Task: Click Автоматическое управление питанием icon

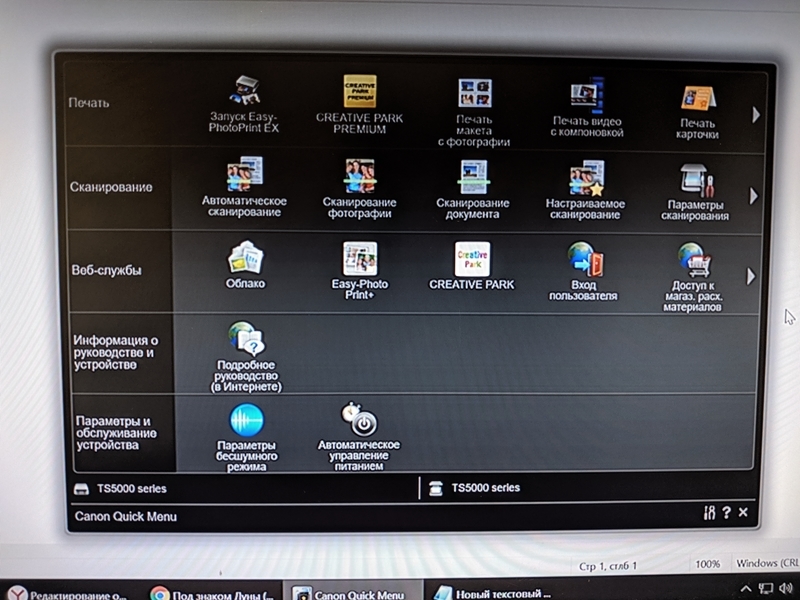Action: click(358, 418)
